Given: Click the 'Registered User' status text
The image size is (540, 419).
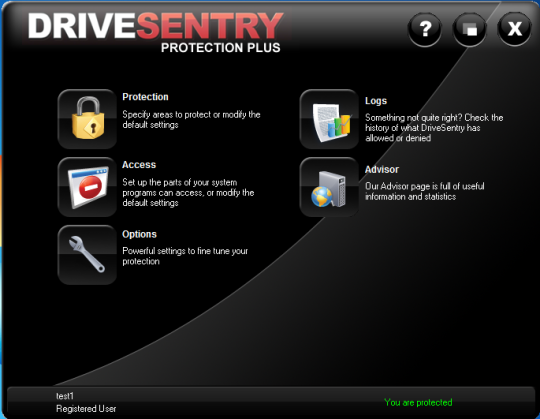Looking at the screenshot, I should (86, 409).
